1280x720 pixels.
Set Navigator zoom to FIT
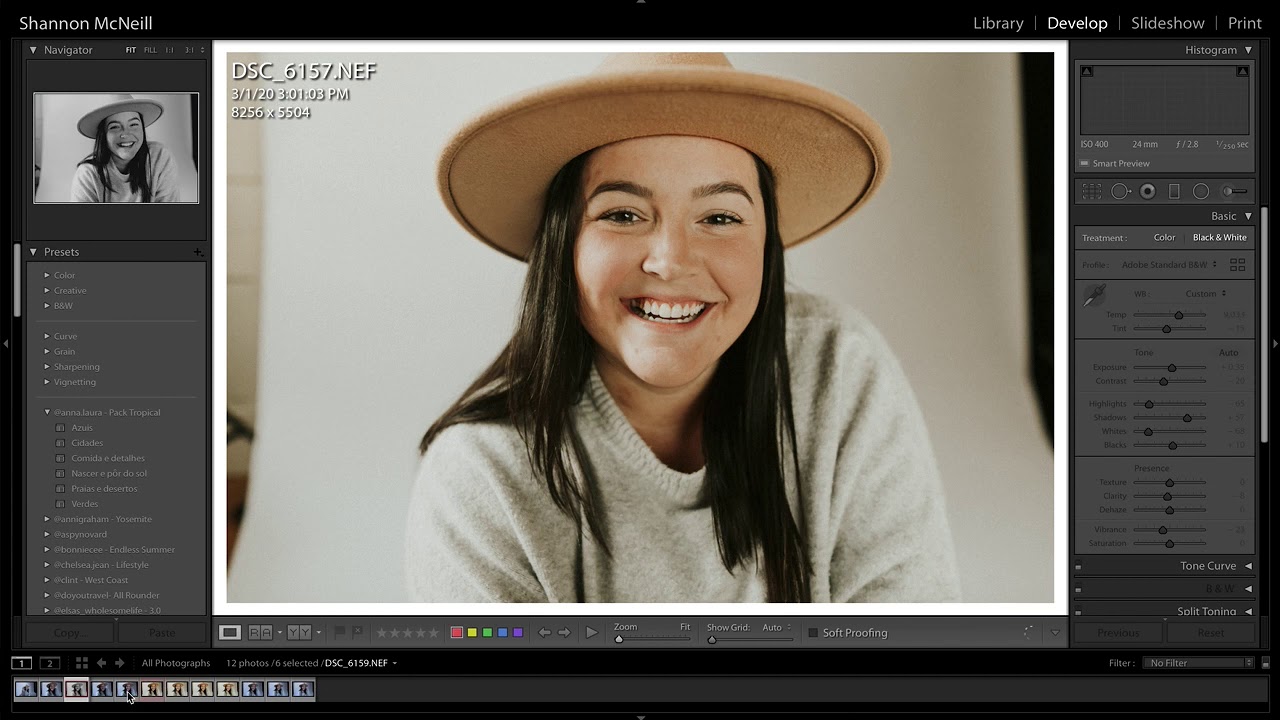[131, 50]
